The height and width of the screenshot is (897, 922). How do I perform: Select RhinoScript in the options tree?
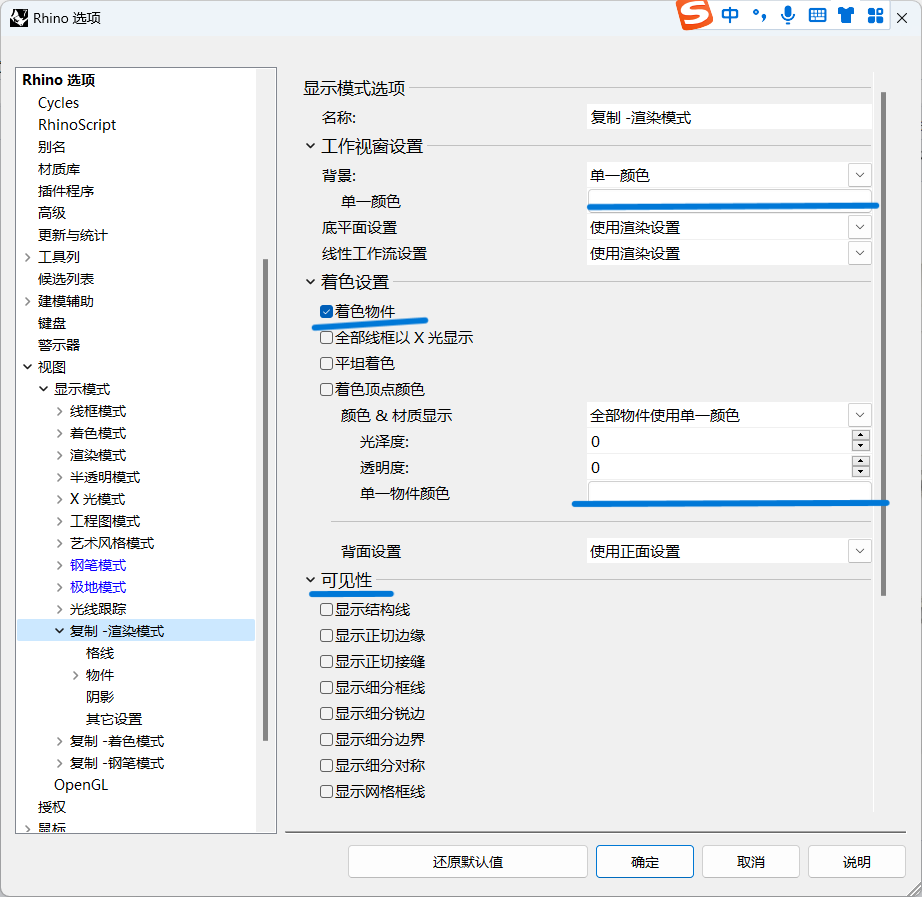point(77,125)
